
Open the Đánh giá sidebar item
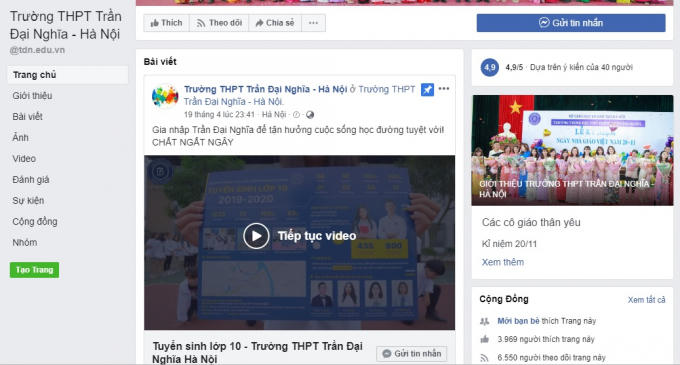click(x=30, y=179)
